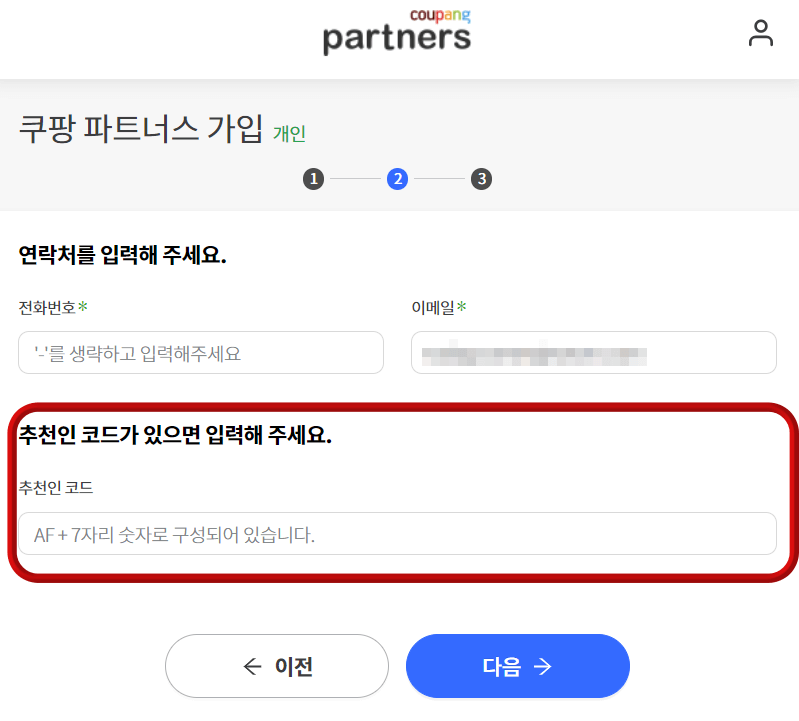The image size is (799, 721).
Task: Proceed with the blue 다음 button
Action: coord(518,666)
